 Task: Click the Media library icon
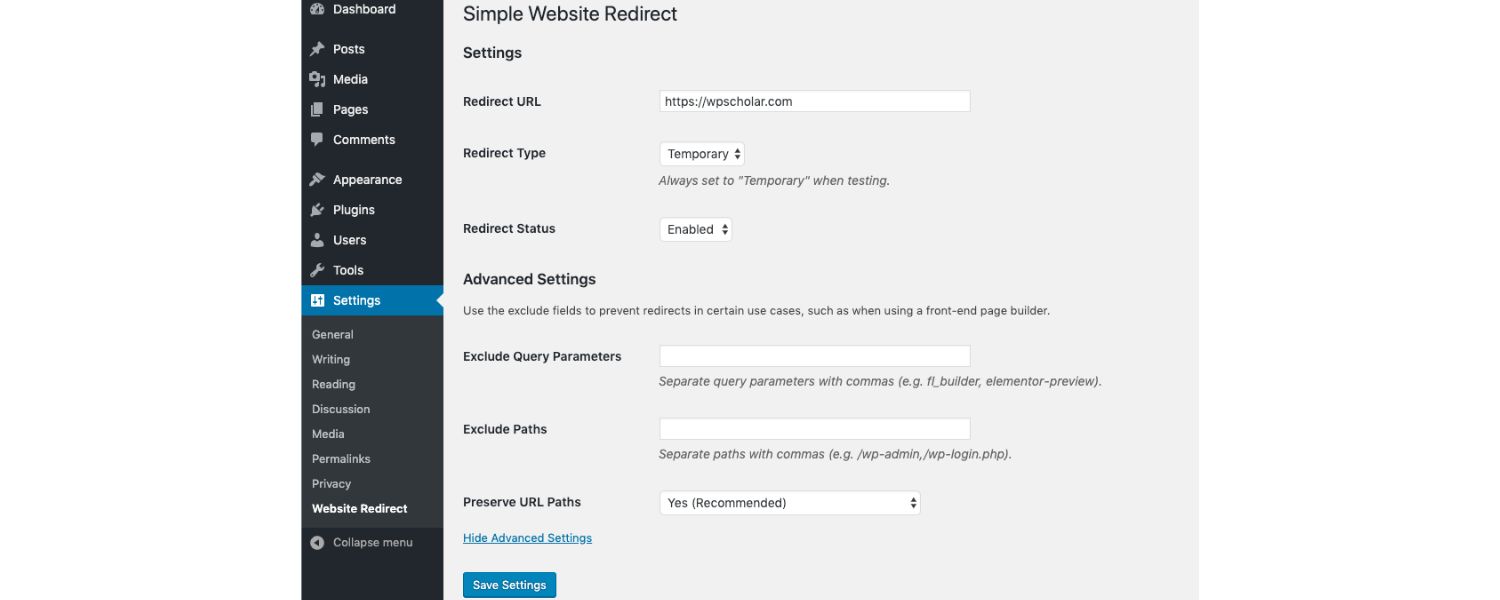[x=317, y=79]
